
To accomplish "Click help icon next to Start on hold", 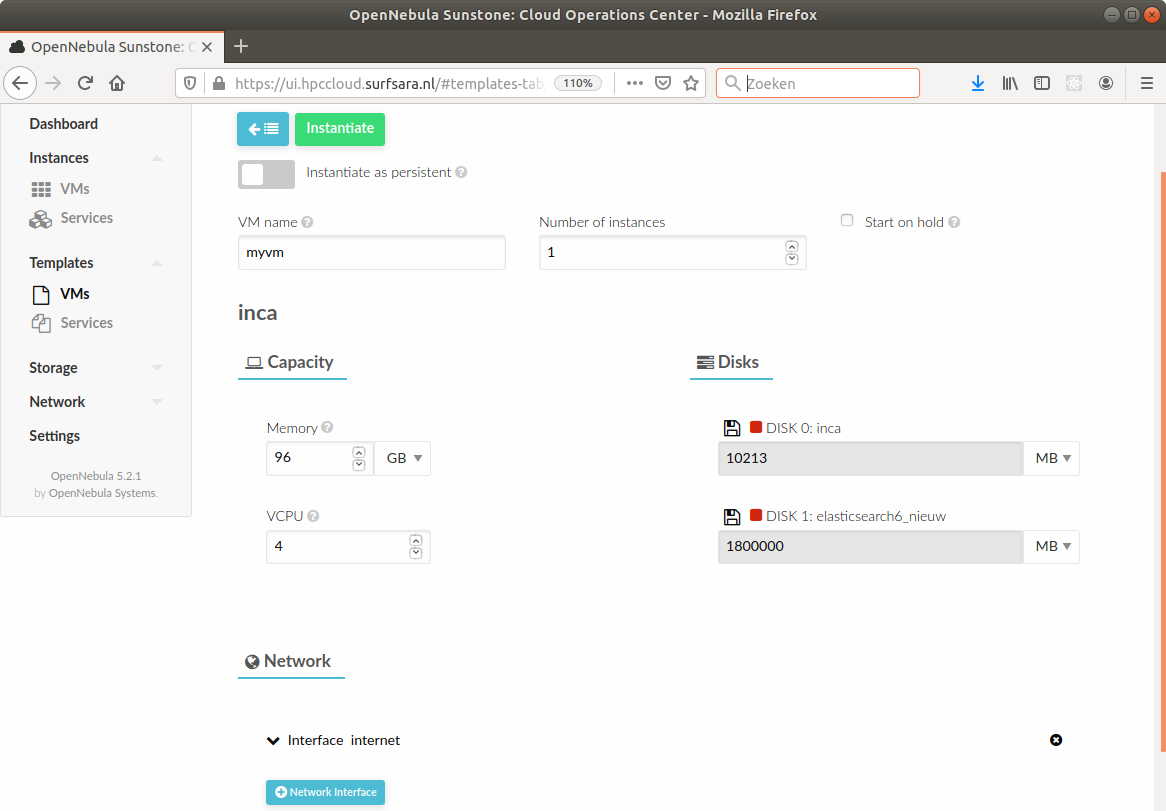I will pyautogui.click(x=954, y=222).
